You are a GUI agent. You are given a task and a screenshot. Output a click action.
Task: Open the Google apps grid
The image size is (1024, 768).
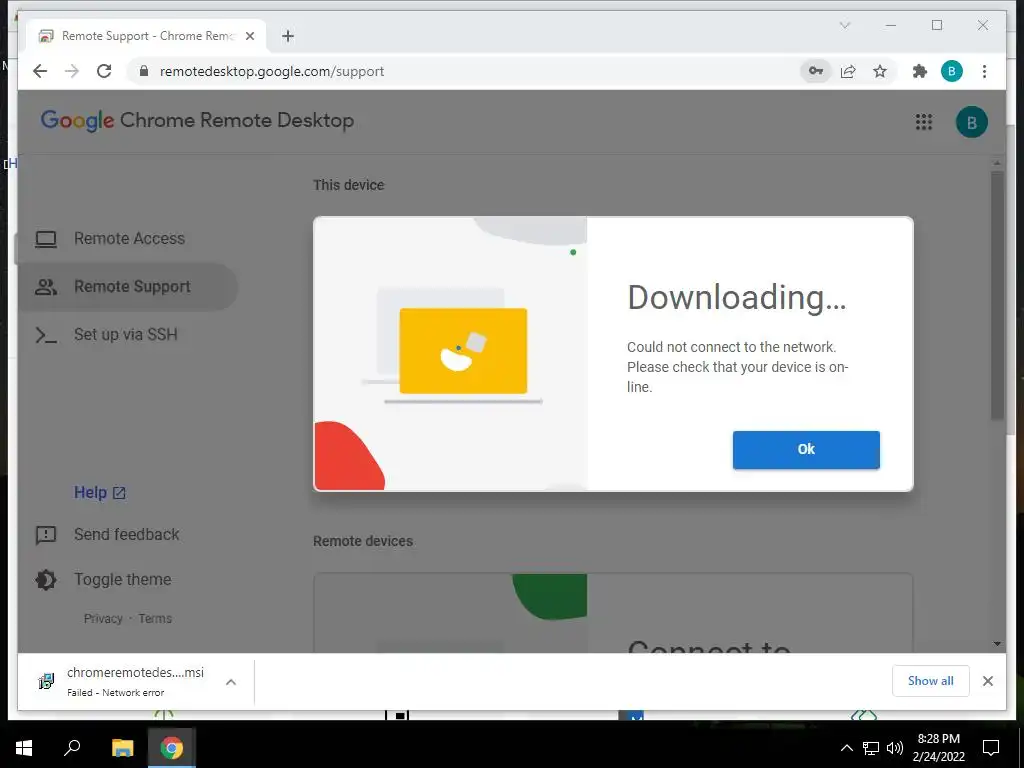click(923, 122)
